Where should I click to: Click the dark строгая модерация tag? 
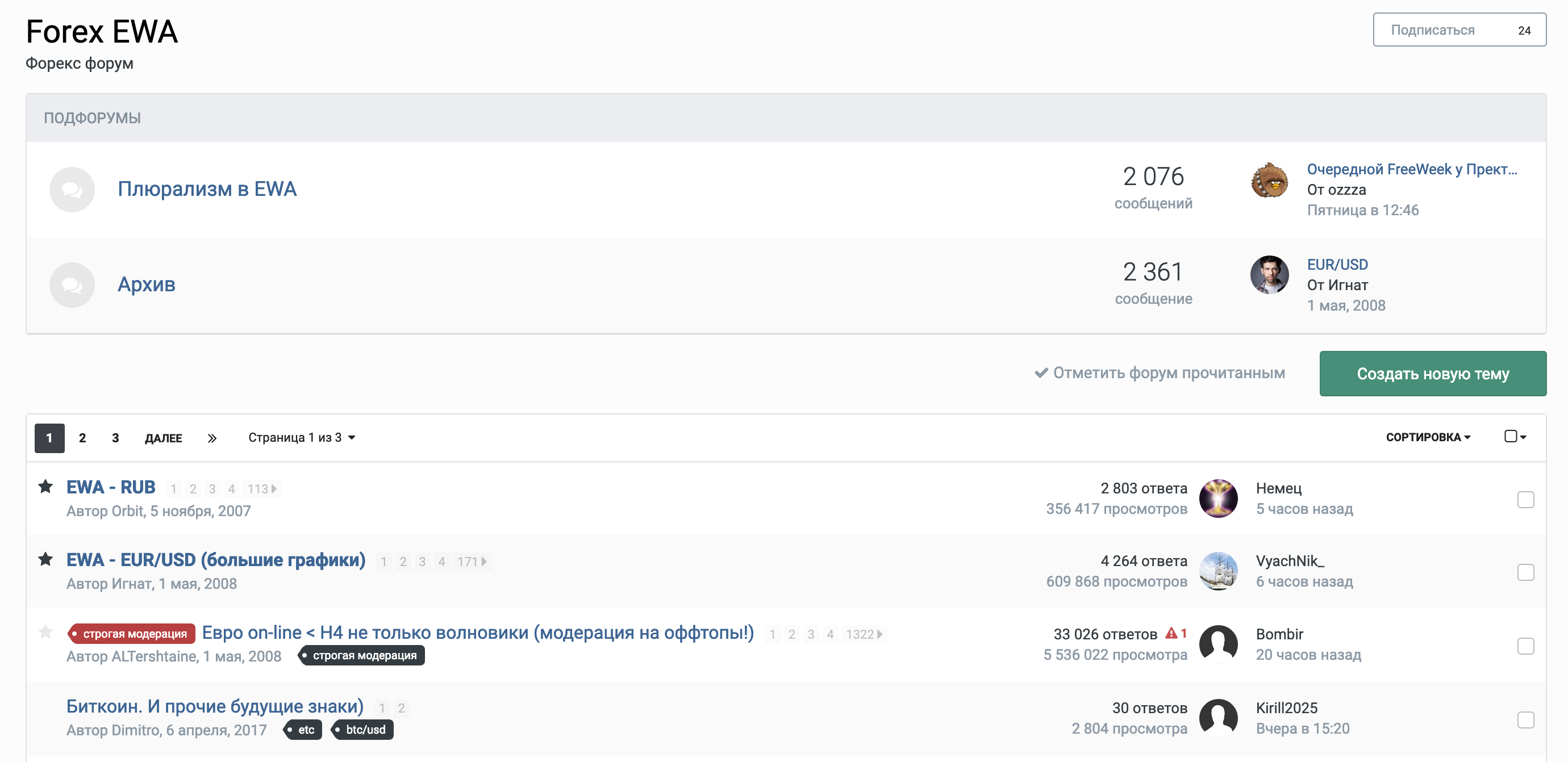361,656
